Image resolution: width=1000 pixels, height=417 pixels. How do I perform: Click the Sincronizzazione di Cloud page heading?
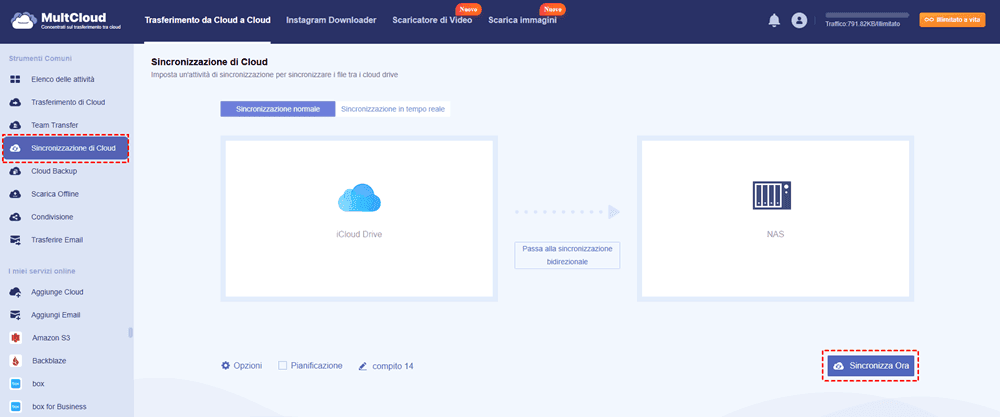(x=209, y=62)
